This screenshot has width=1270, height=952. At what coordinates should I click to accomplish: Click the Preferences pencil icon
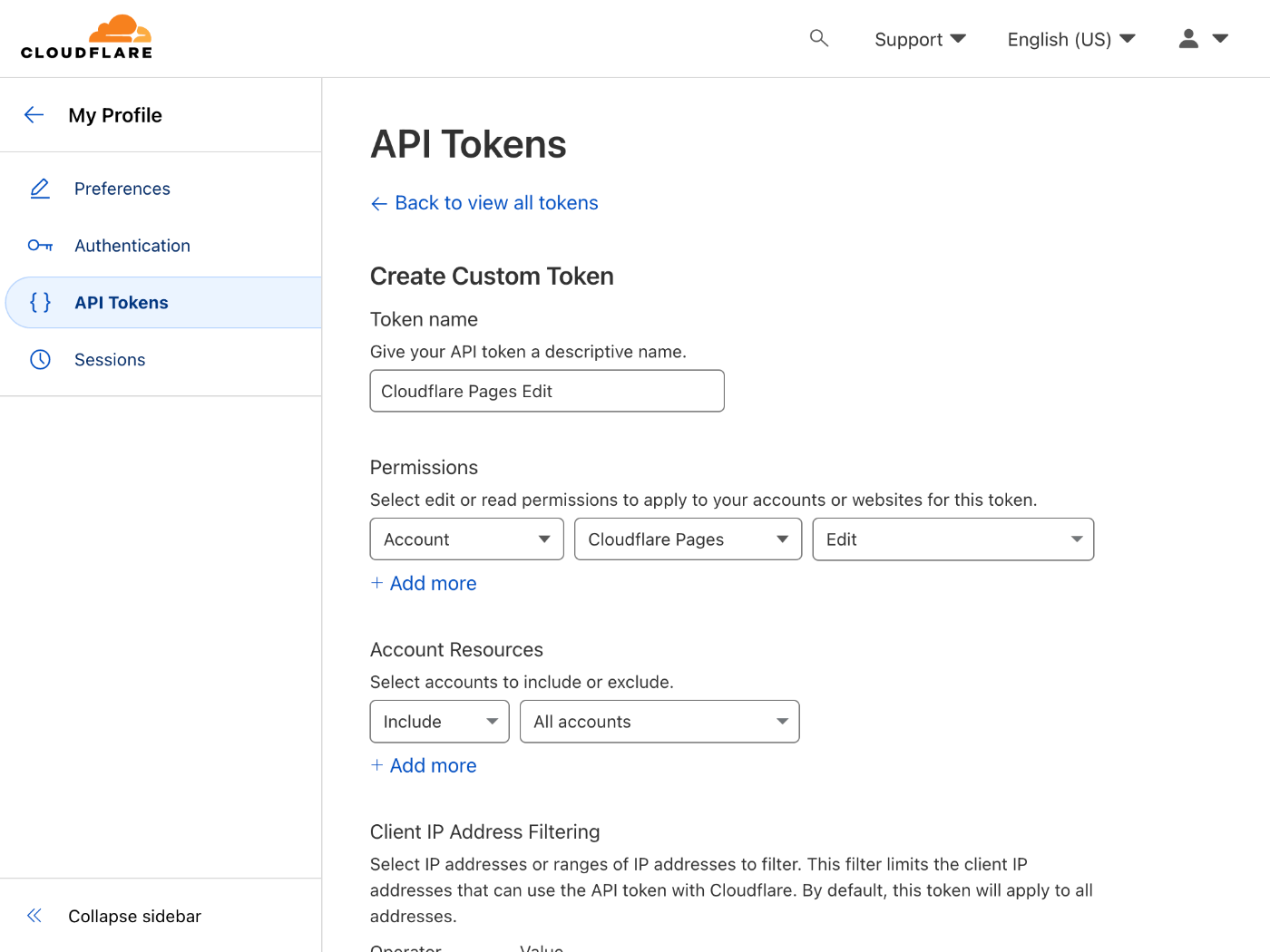click(40, 189)
